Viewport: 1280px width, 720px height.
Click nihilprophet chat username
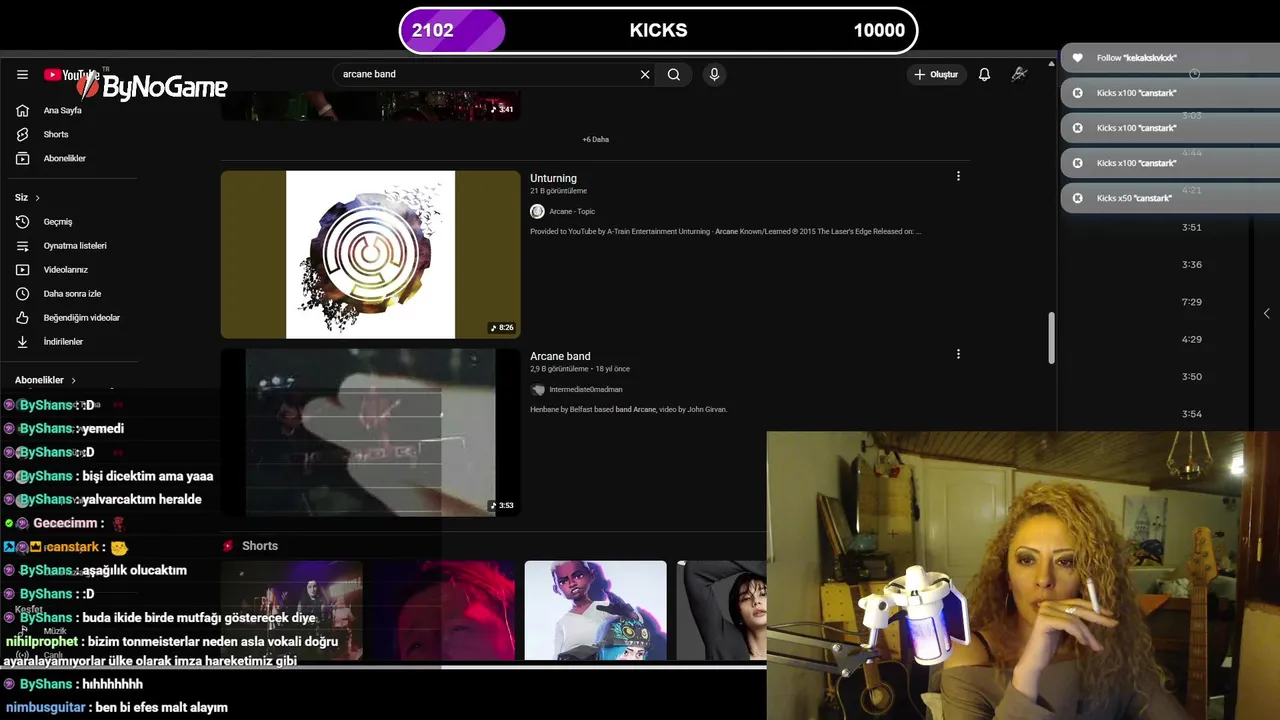pos(42,642)
